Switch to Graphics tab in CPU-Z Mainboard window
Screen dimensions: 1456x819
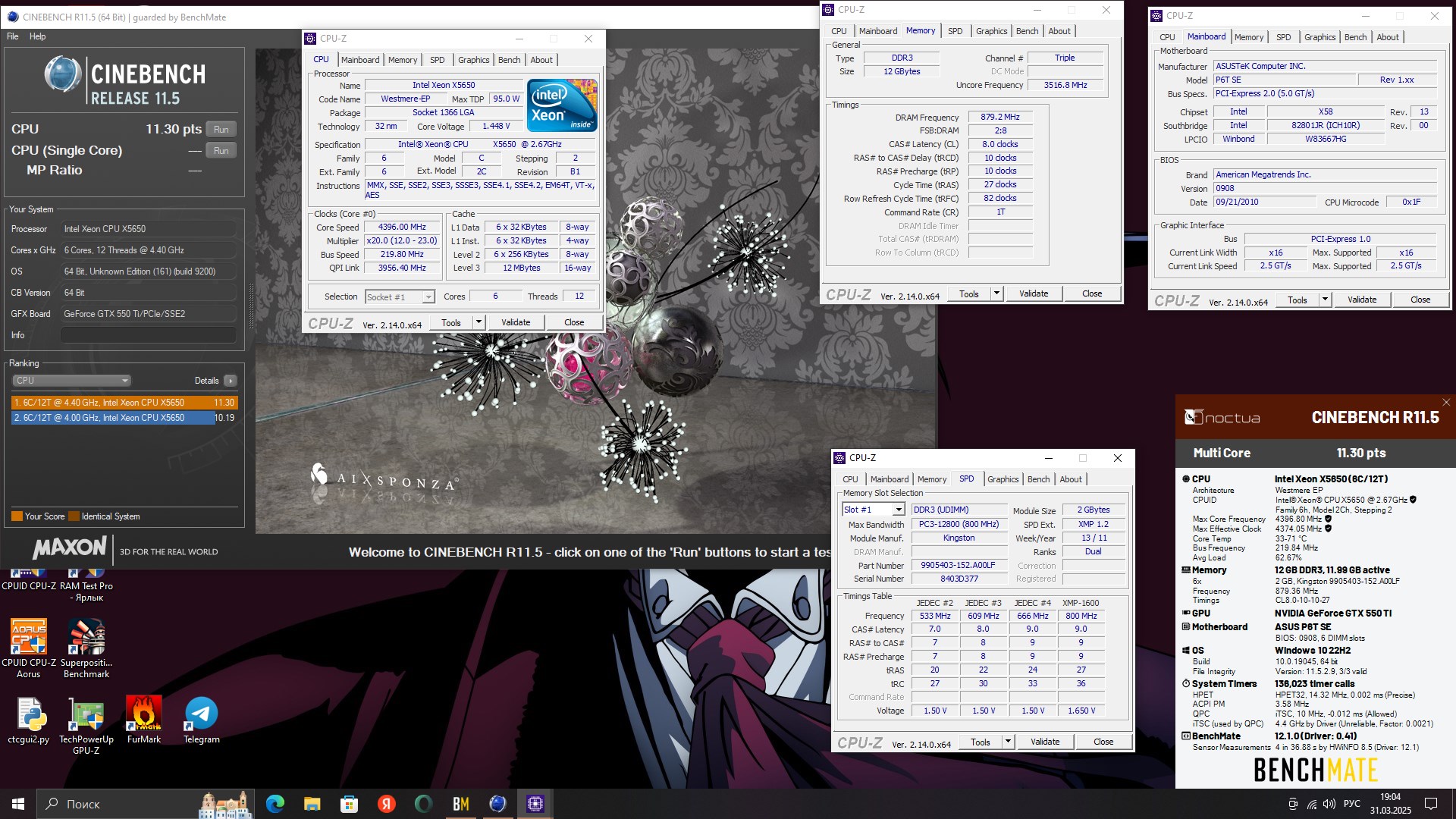click(1319, 37)
